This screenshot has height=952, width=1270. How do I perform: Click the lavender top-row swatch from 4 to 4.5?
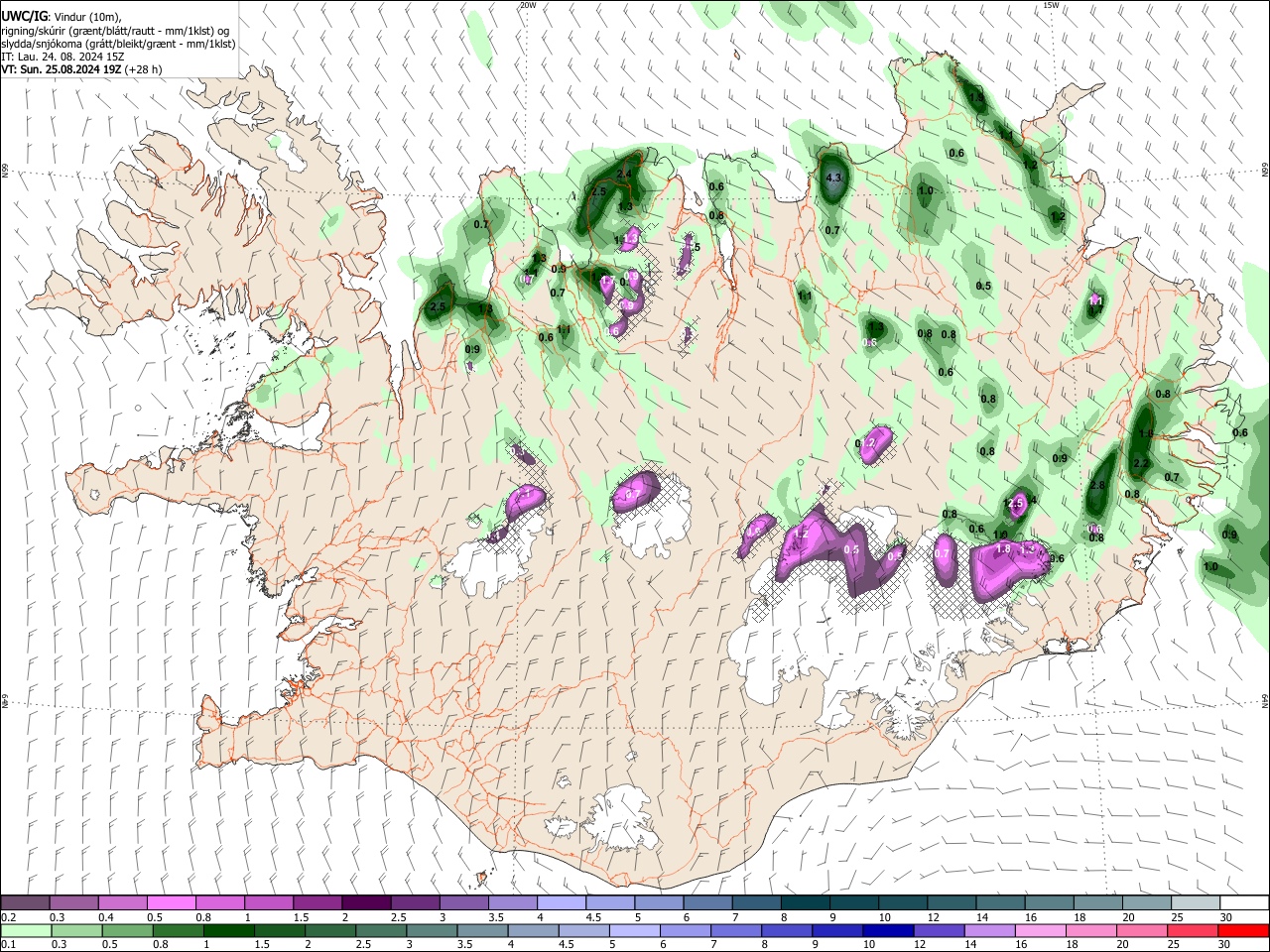(562, 903)
